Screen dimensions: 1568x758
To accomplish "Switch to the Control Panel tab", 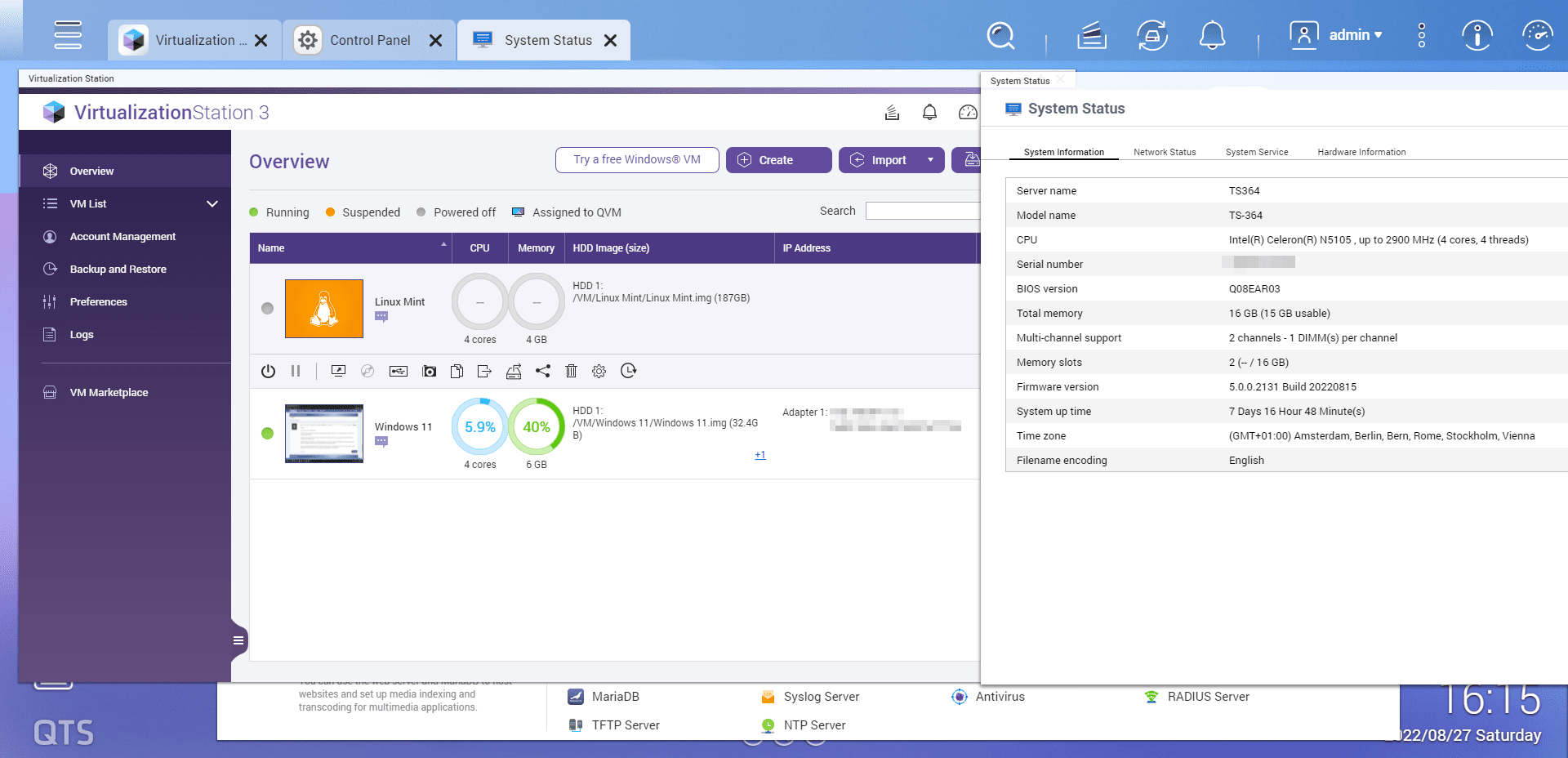I will 369,40.
